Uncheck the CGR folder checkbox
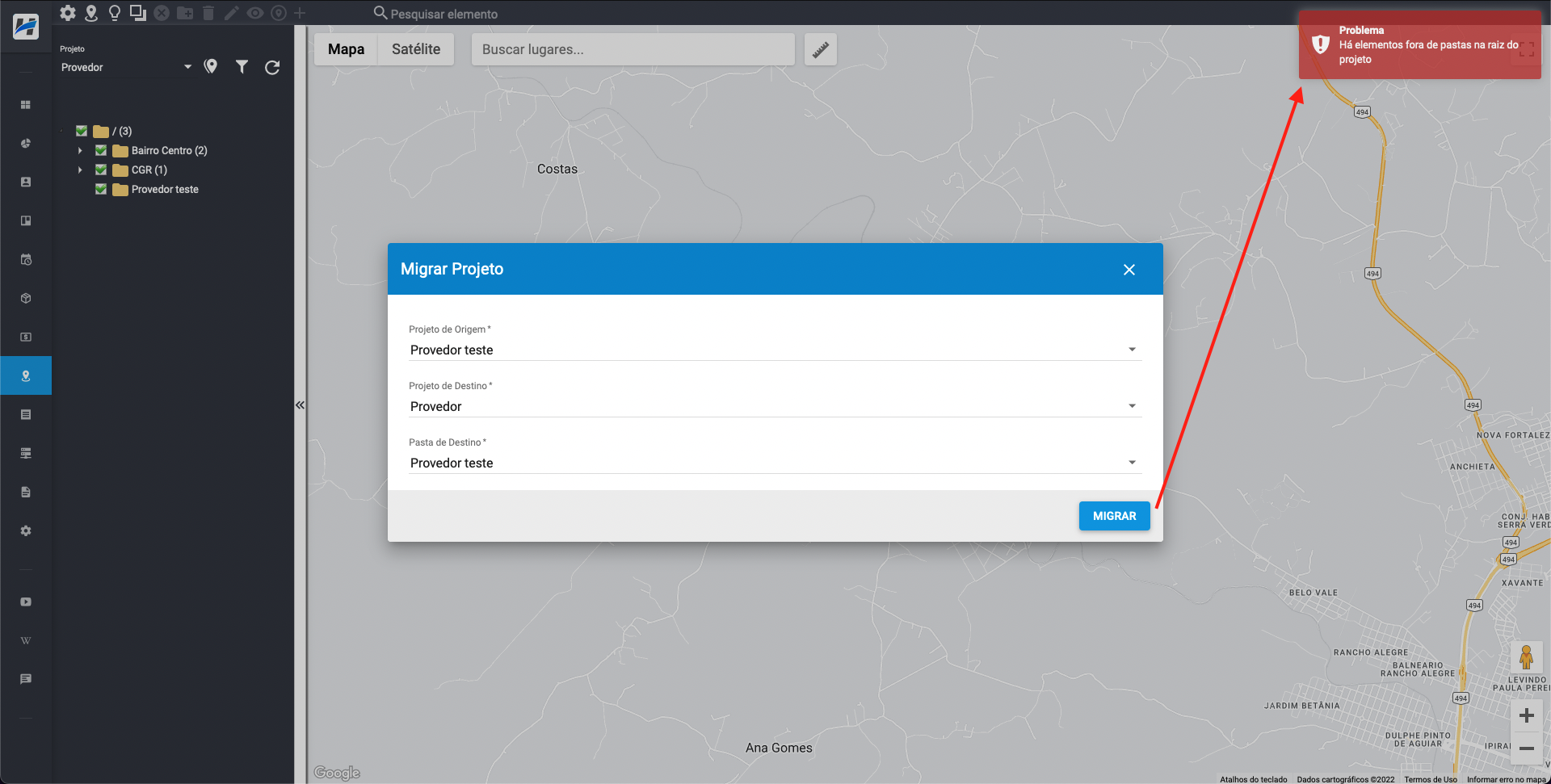This screenshot has width=1551, height=784. coord(101,170)
